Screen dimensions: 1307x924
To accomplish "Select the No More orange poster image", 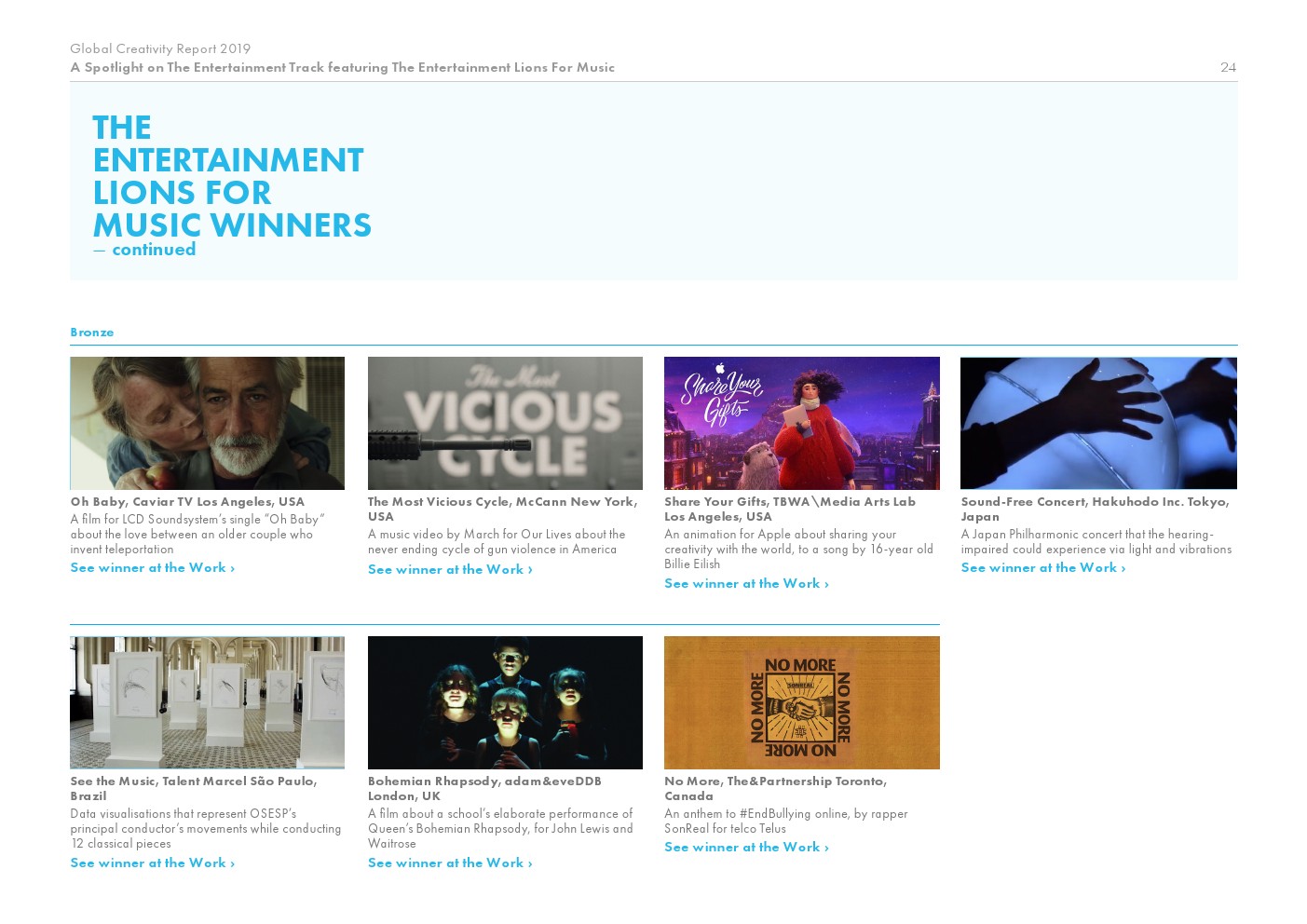I will coord(801,702).
